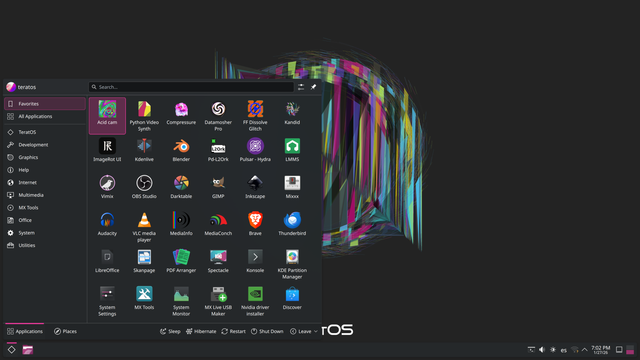The height and width of the screenshot is (360, 640).
Task: Launch the Acid cam application
Action: [107, 116]
